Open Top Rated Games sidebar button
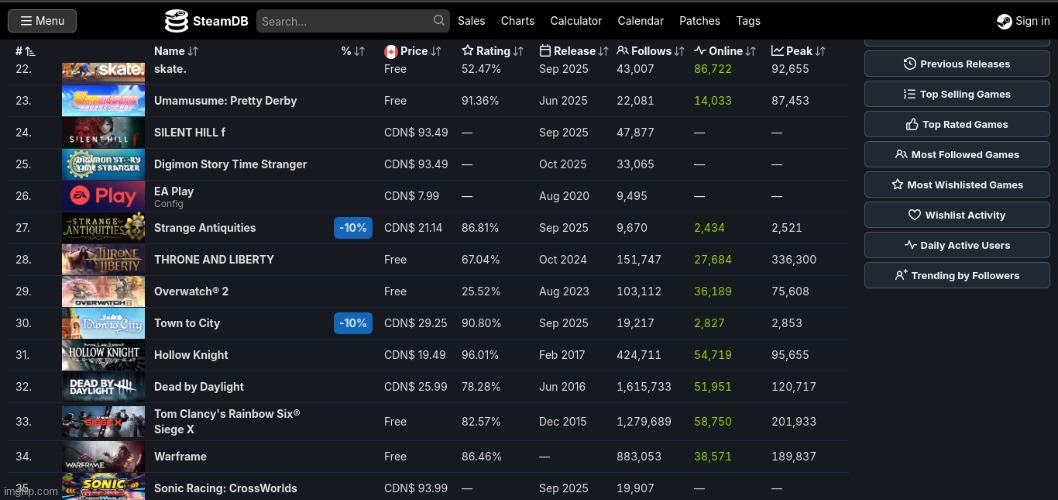 pos(957,124)
